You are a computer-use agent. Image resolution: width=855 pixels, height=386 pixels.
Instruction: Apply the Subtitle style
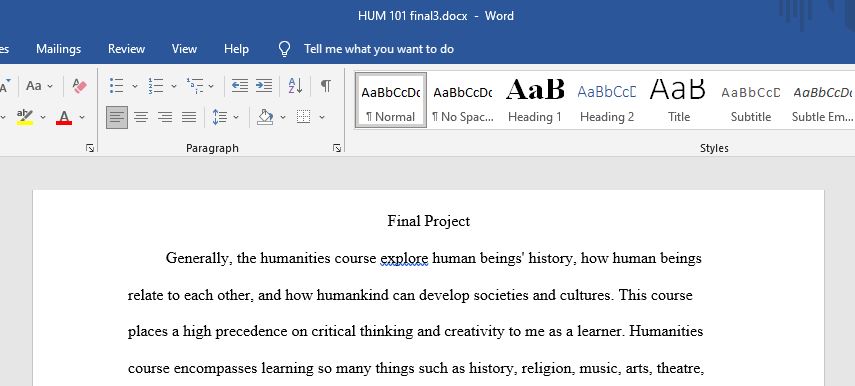click(x=750, y=101)
